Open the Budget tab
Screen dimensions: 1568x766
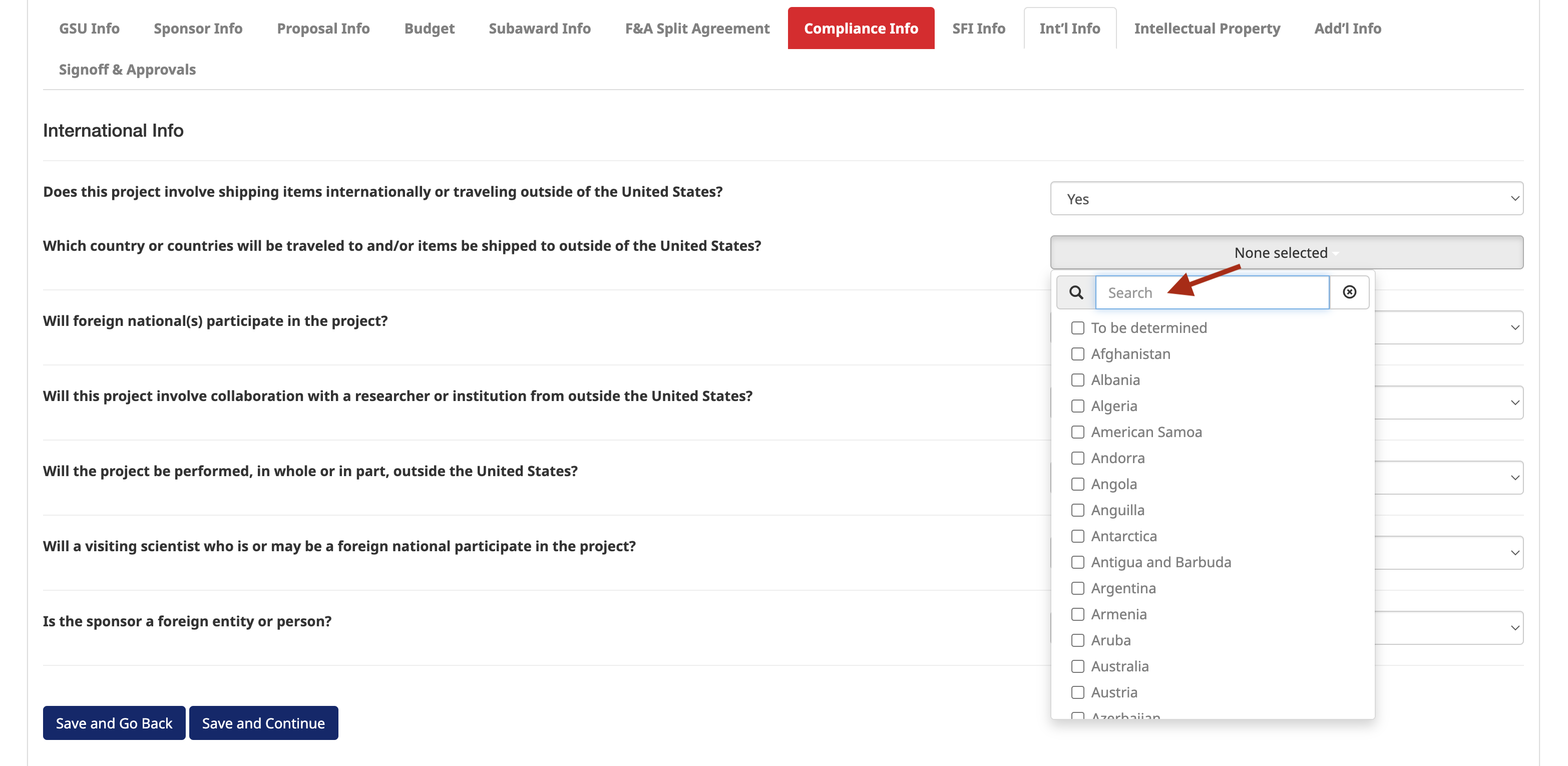point(429,29)
